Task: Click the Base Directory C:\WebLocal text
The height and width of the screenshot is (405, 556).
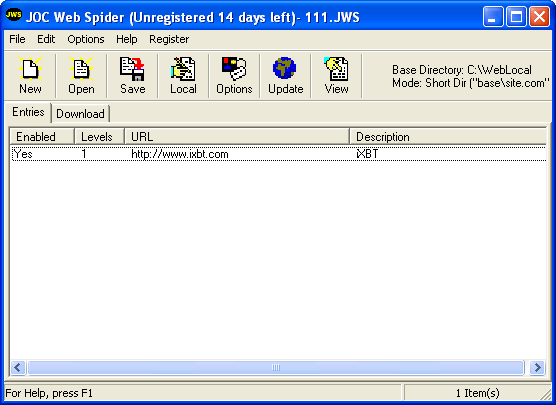Action: [x=462, y=70]
